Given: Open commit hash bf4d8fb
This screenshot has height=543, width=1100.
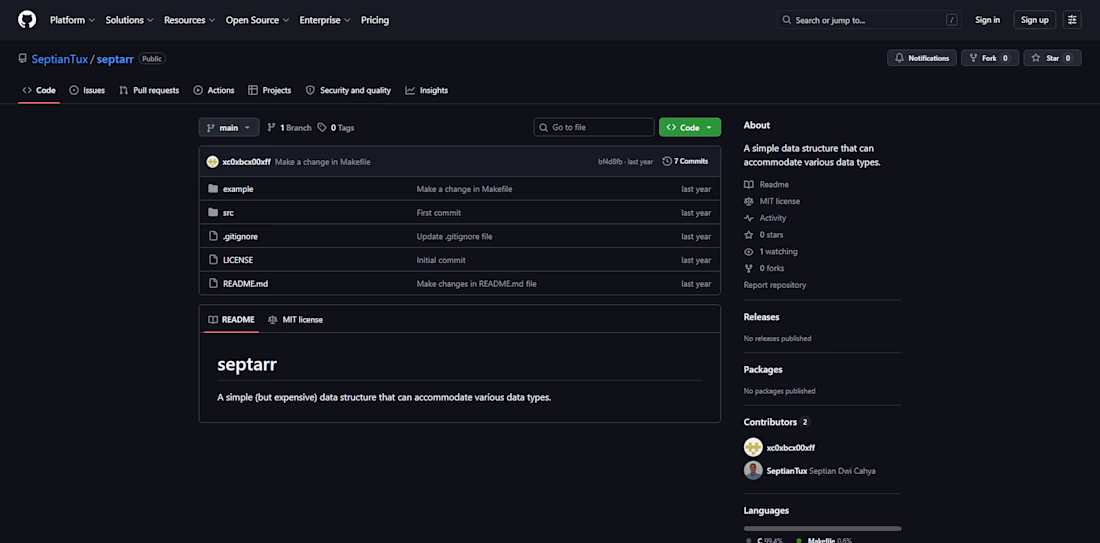Looking at the screenshot, I should click(610, 161).
